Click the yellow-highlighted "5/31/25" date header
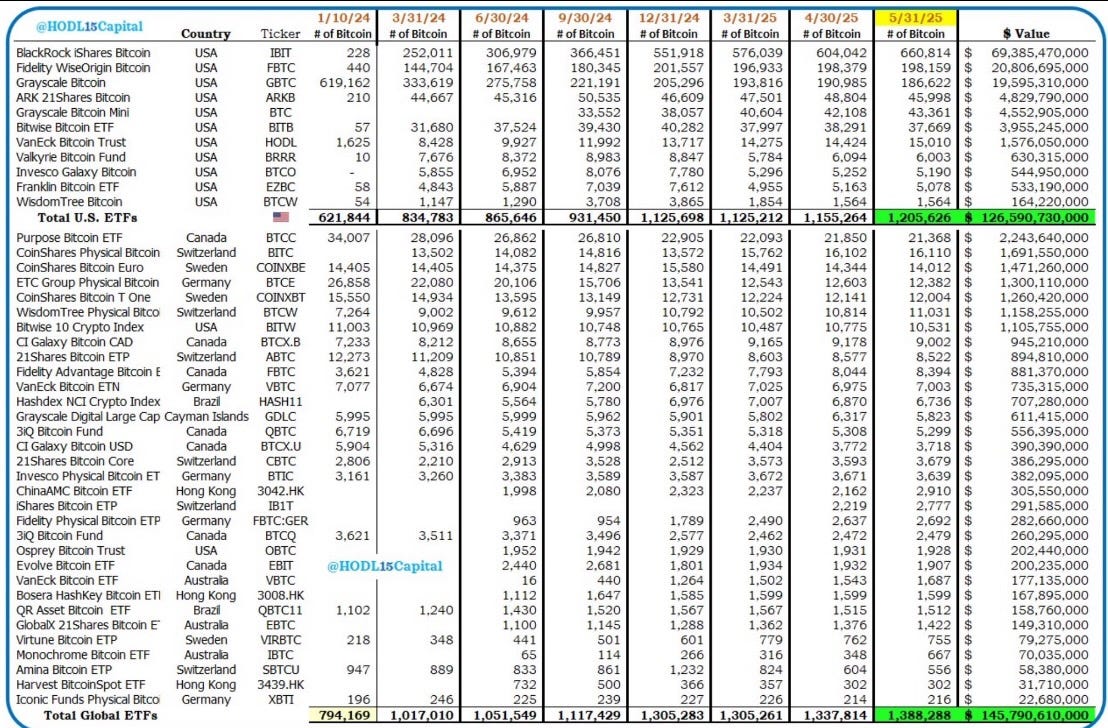 pos(916,18)
